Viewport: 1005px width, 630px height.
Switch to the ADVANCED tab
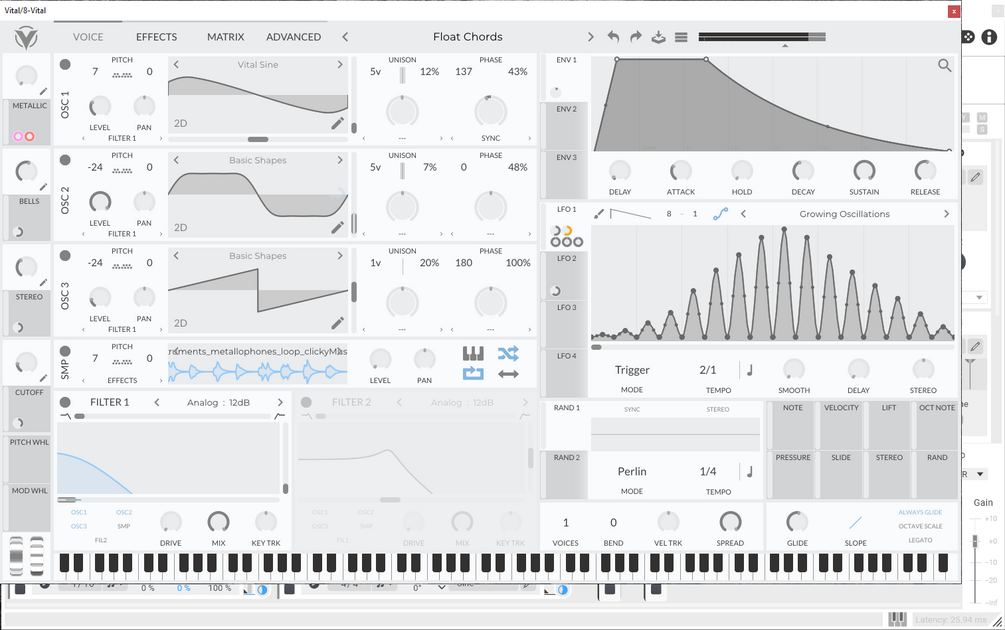pyautogui.click(x=294, y=37)
